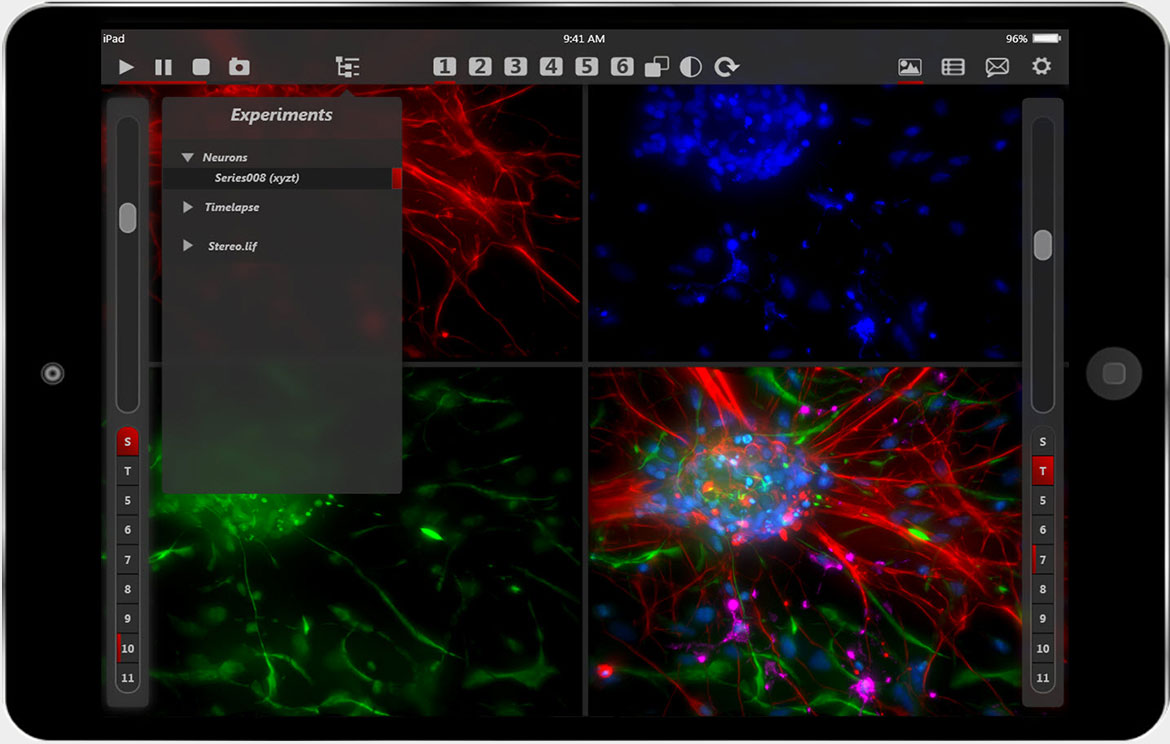Expand the Timelapse experiment

[188, 207]
